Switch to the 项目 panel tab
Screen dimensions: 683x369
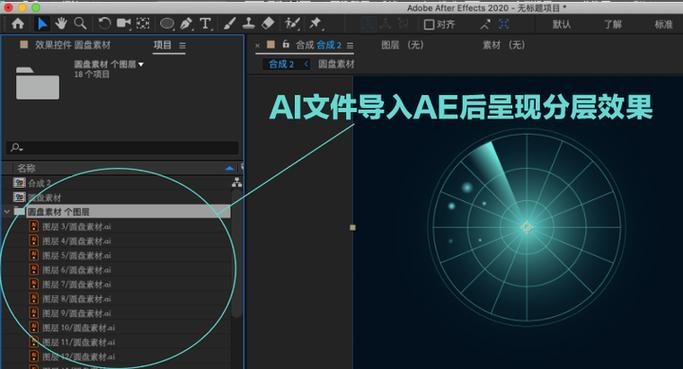(x=162, y=45)
